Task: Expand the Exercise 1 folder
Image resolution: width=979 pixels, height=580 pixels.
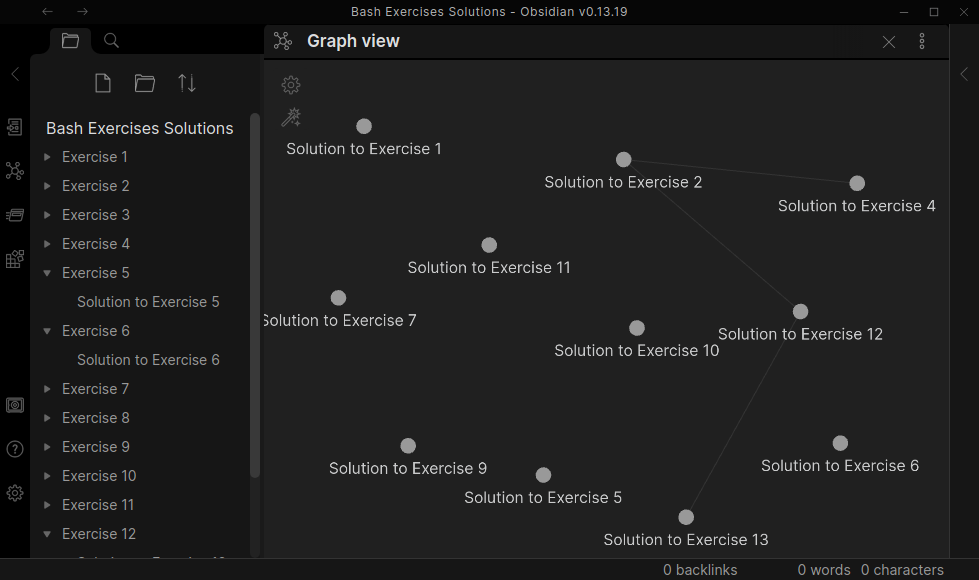Action: tap(47, 157)
